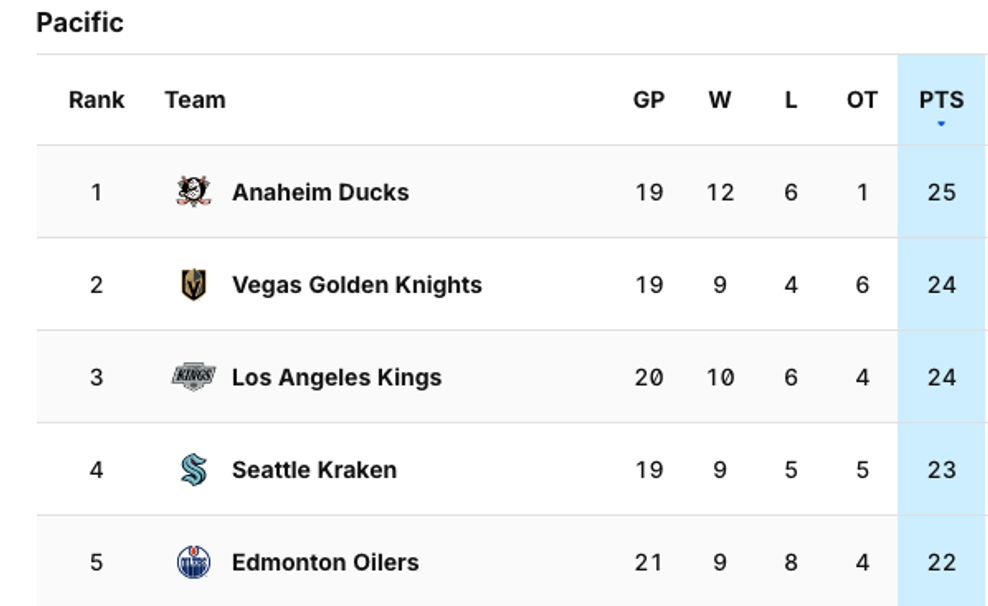Go to the Edmonton Oilers team page

coord(325,562)
